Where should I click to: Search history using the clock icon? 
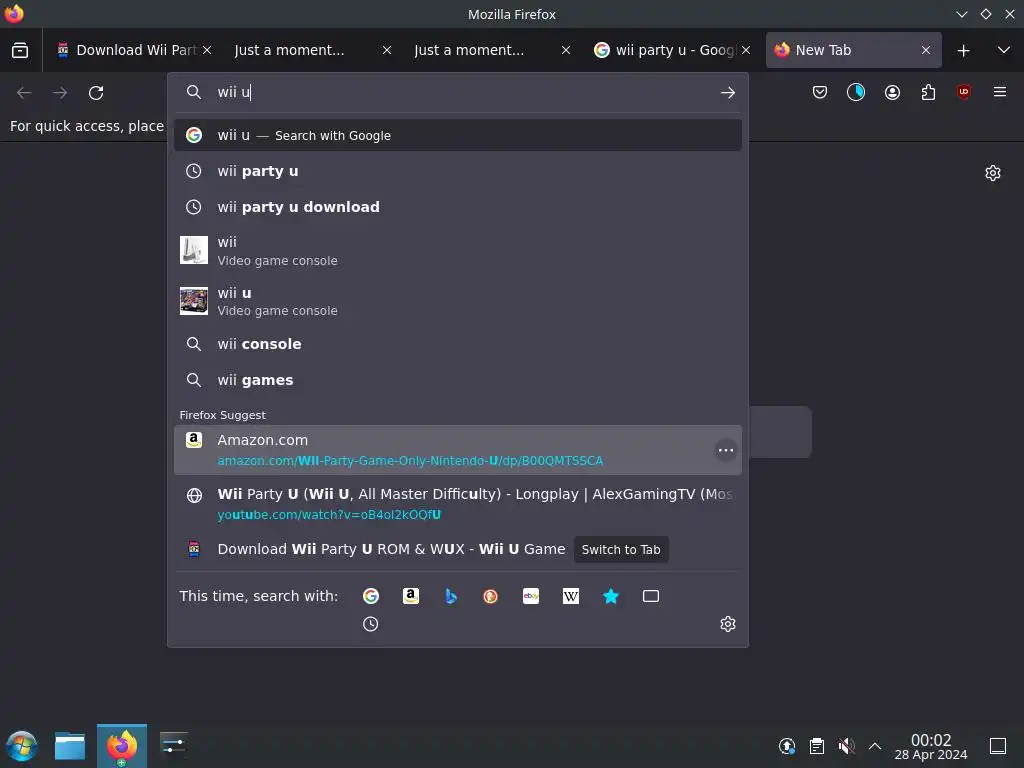click(370, 624)
